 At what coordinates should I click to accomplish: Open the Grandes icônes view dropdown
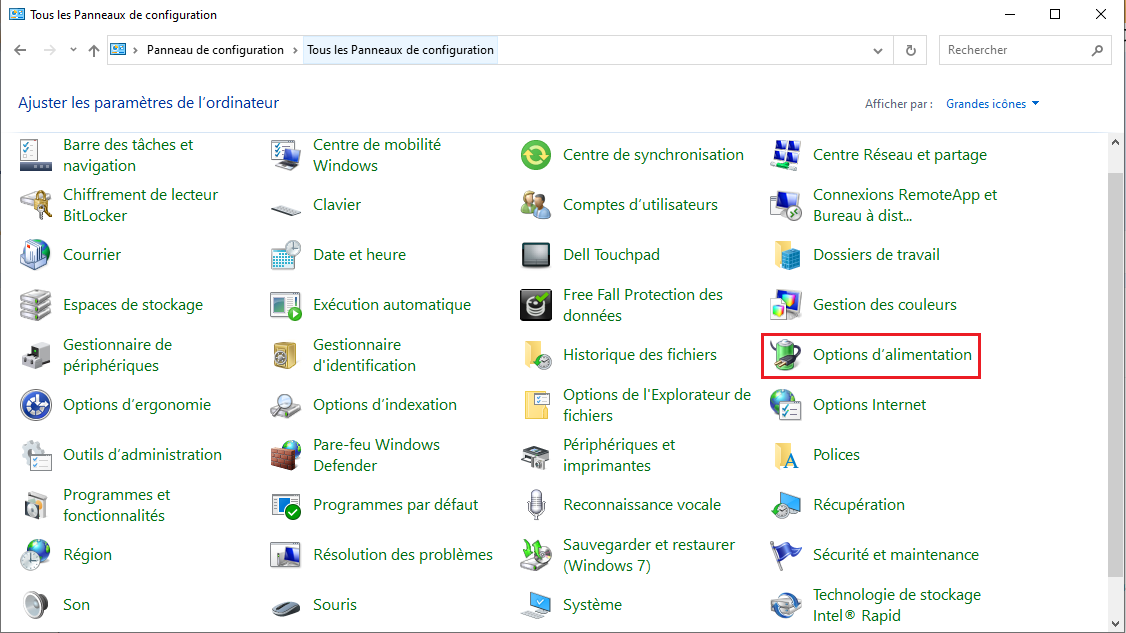coord(992,103)
